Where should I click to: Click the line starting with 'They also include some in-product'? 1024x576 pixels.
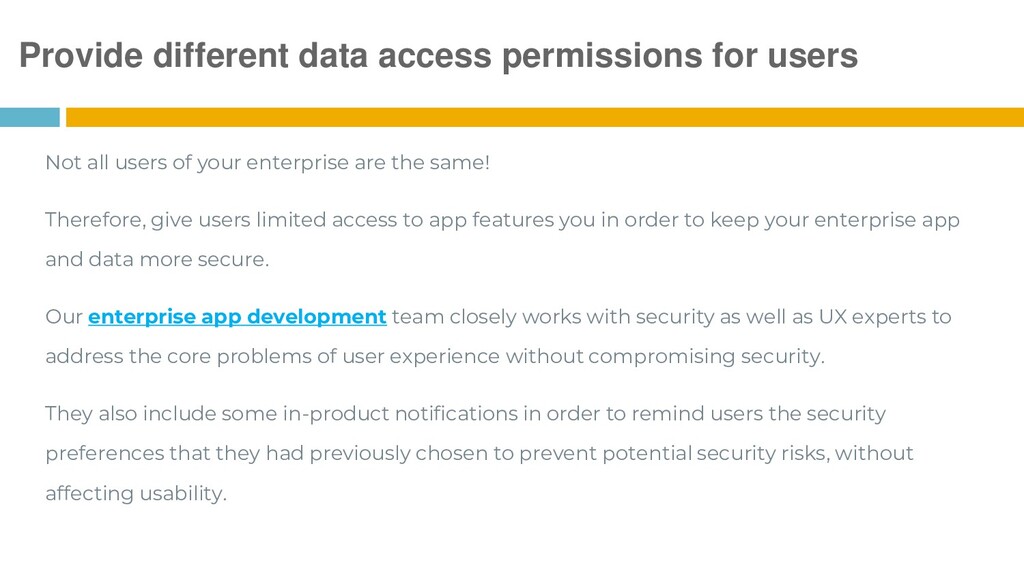[x=466, y=414]
